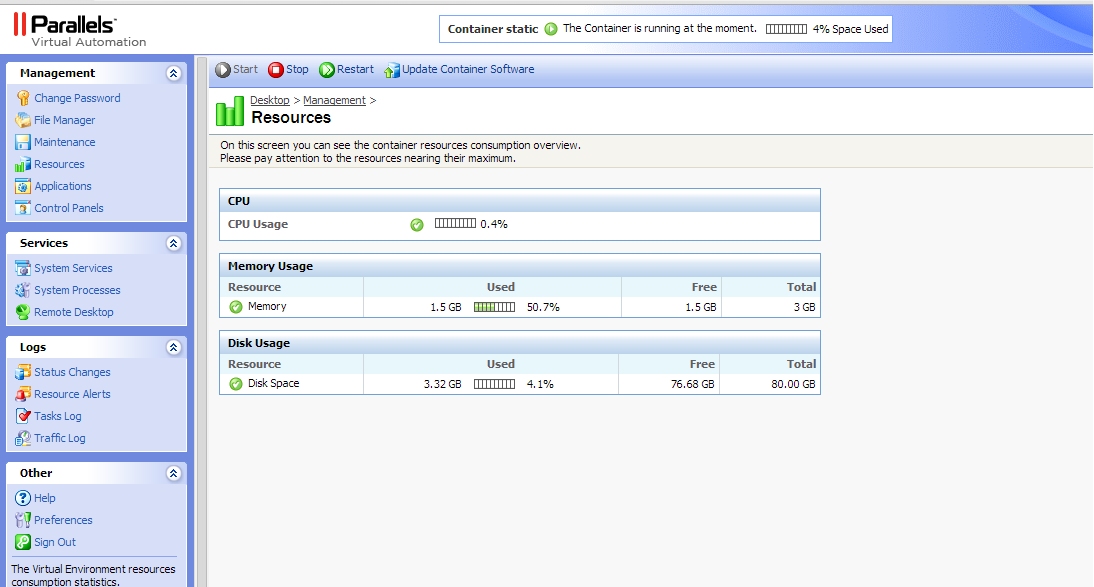Click the Control Panels icon

pyautogui.click(x=23, y=208)
